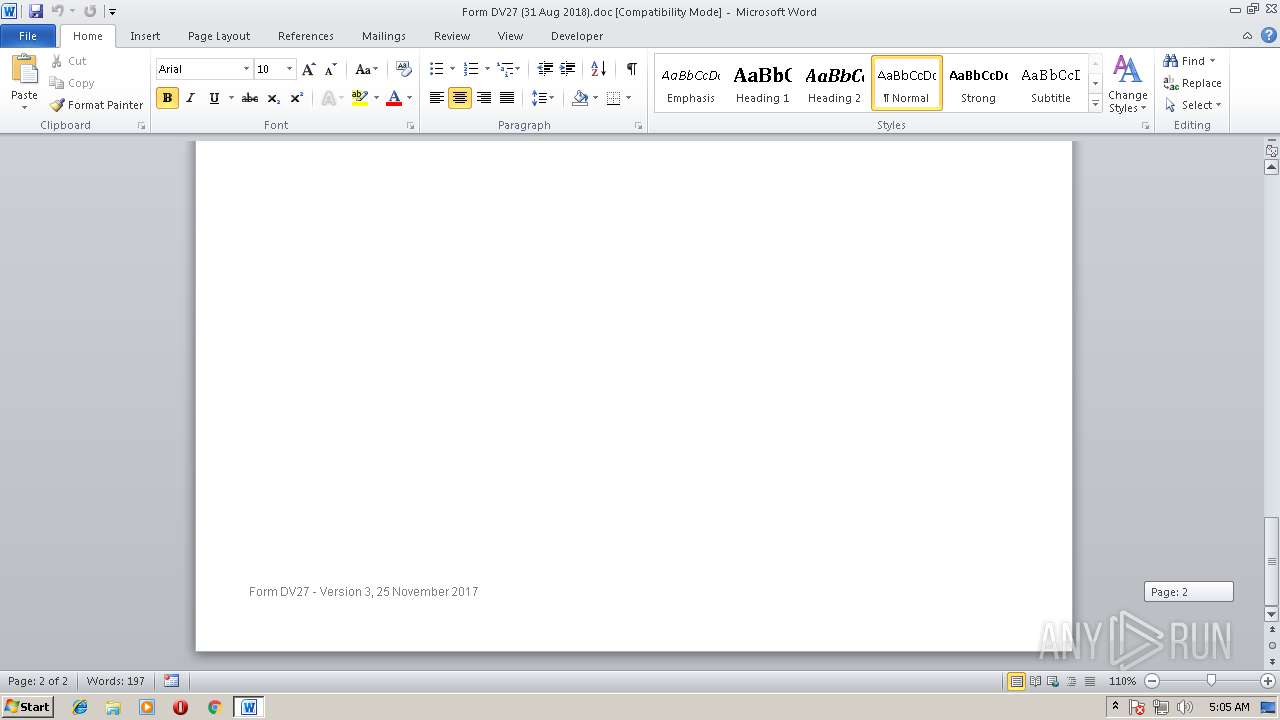1280x720 pixels.
Task: Click Words: 197 in status bar
Action: click(x=115, y=681)
